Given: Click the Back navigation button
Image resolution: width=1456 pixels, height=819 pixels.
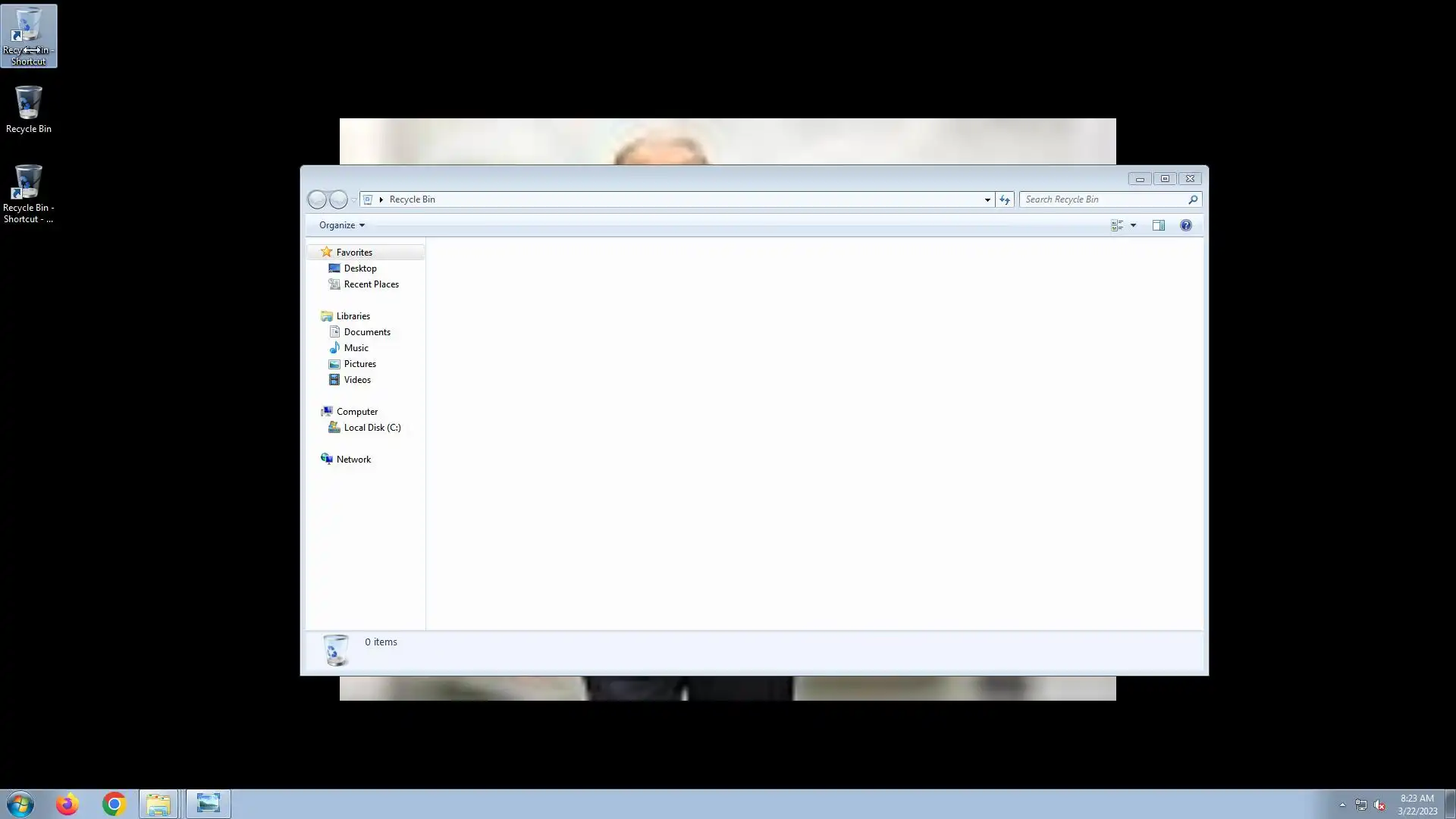Looking at the screenshot, I should point(317,199).
